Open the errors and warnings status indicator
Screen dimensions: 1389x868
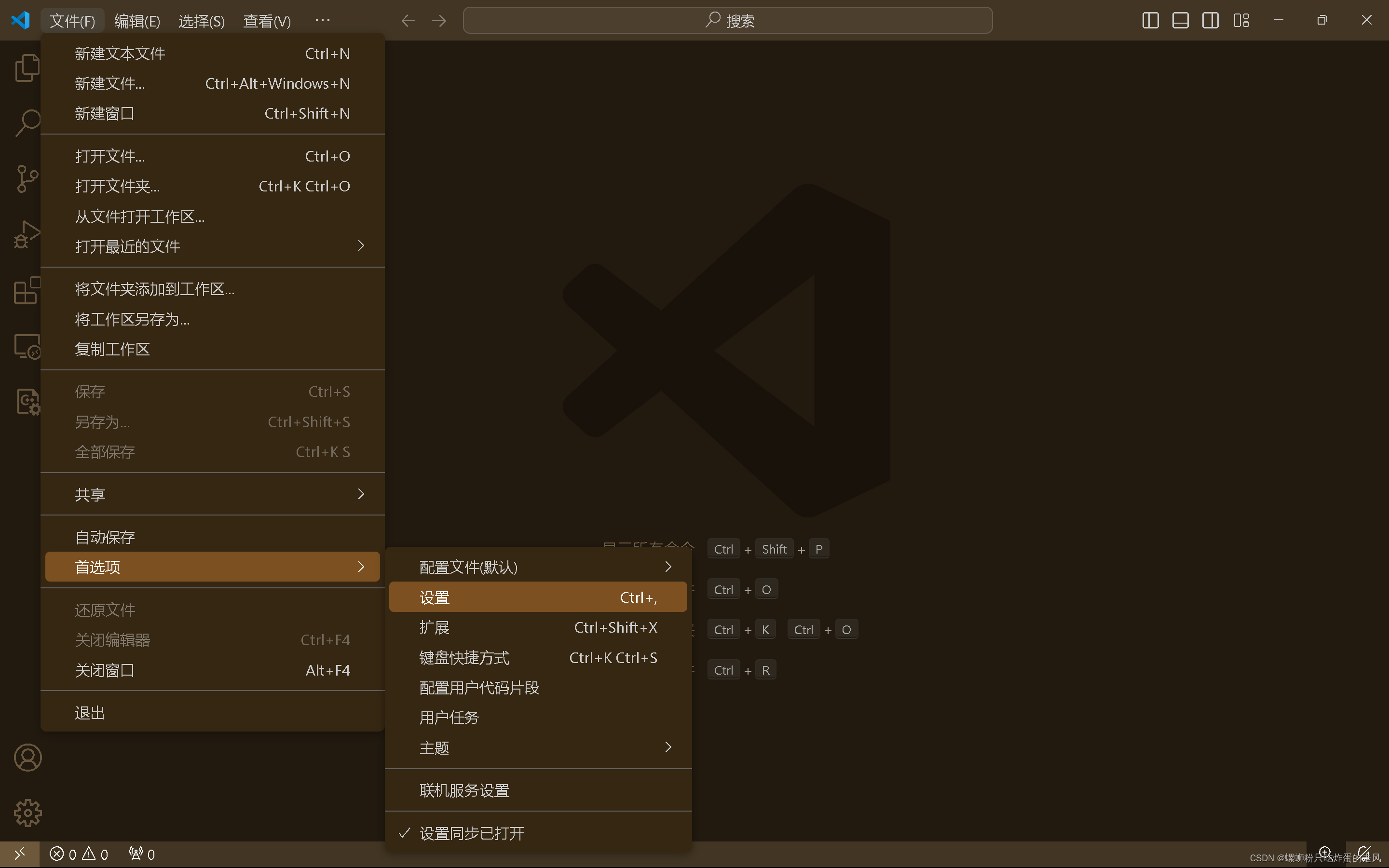pyautogui.click(x=79, y=854)
